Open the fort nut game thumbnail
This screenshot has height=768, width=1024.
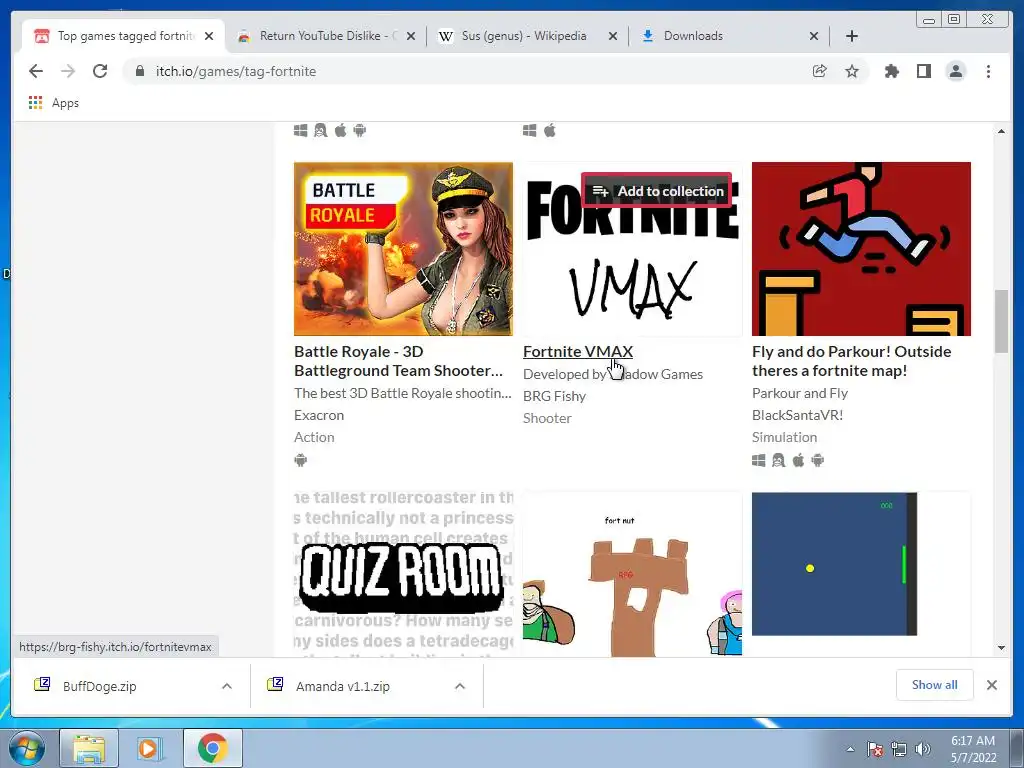(x=632, y=574)
